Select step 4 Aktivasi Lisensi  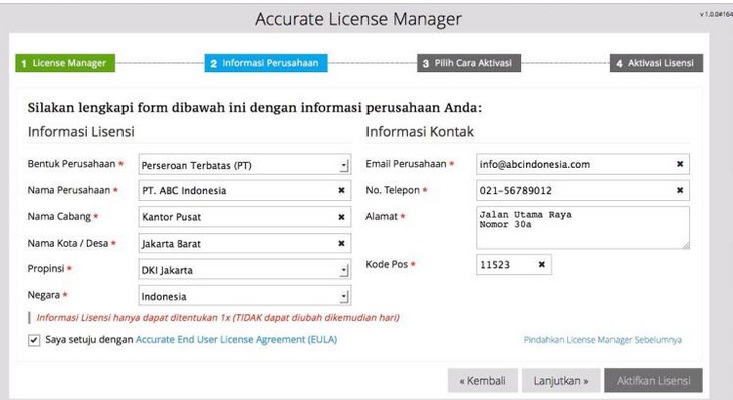click(656, 63)
